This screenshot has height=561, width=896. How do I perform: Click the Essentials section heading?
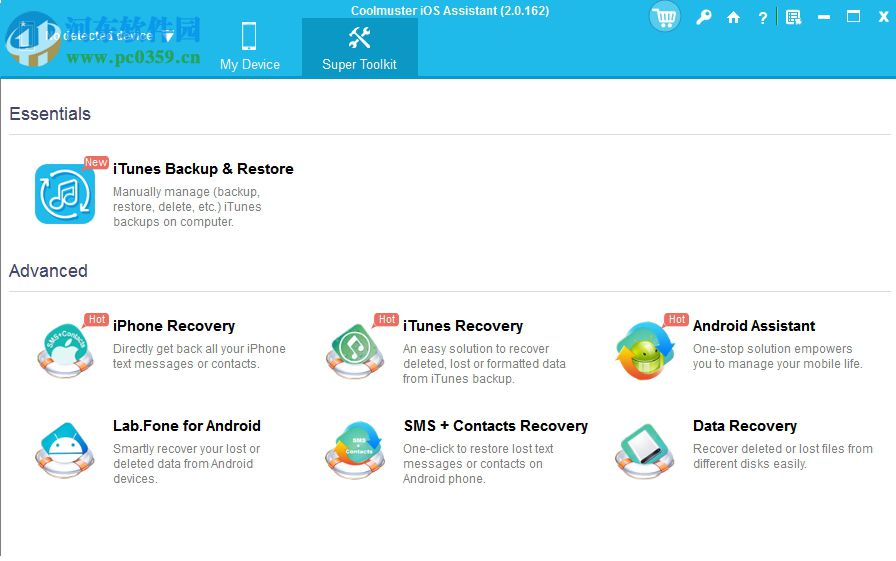point(50,114)
